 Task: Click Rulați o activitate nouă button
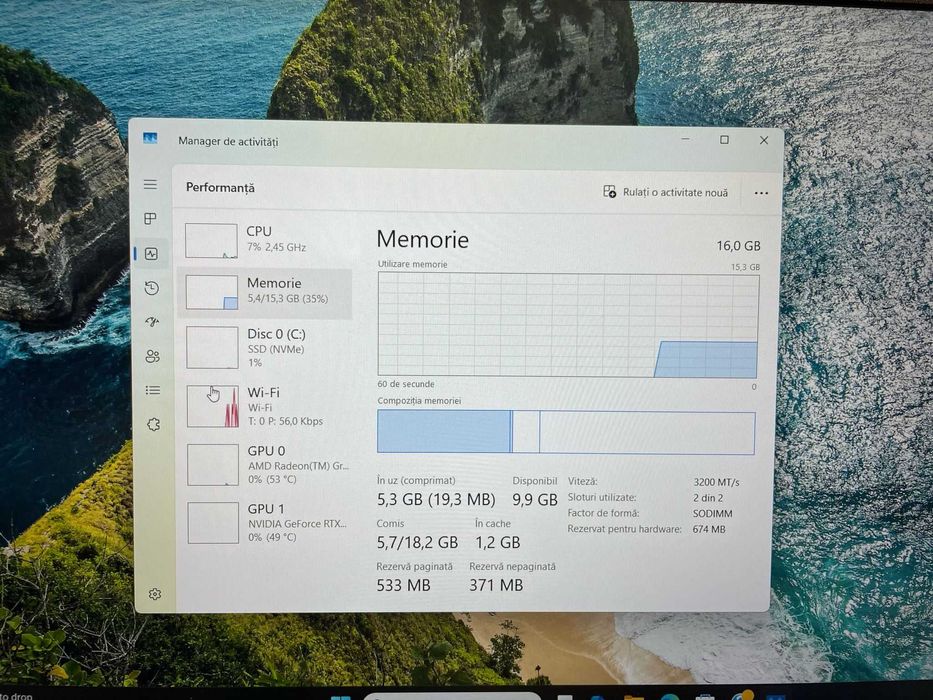pyautogui.click(x=665, y=192)
